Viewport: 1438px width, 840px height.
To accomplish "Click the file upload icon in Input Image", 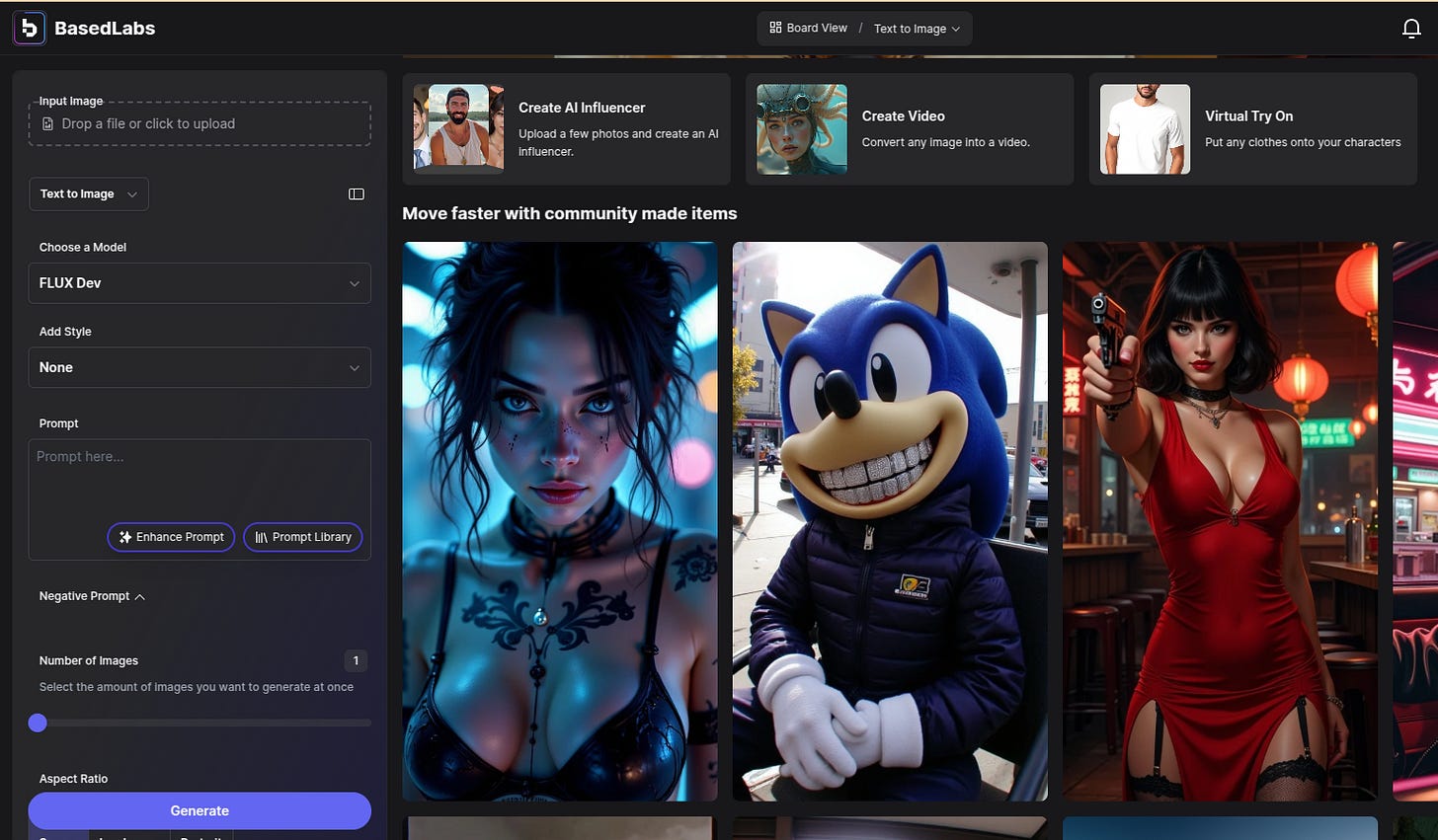I will [47, 123].
